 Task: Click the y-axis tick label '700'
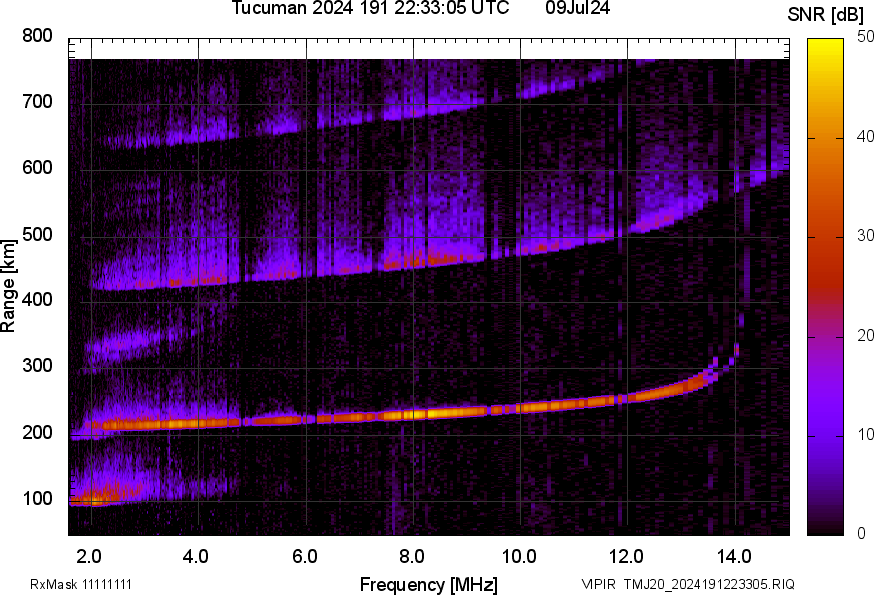pyautogui.click(x=37, y=102)
